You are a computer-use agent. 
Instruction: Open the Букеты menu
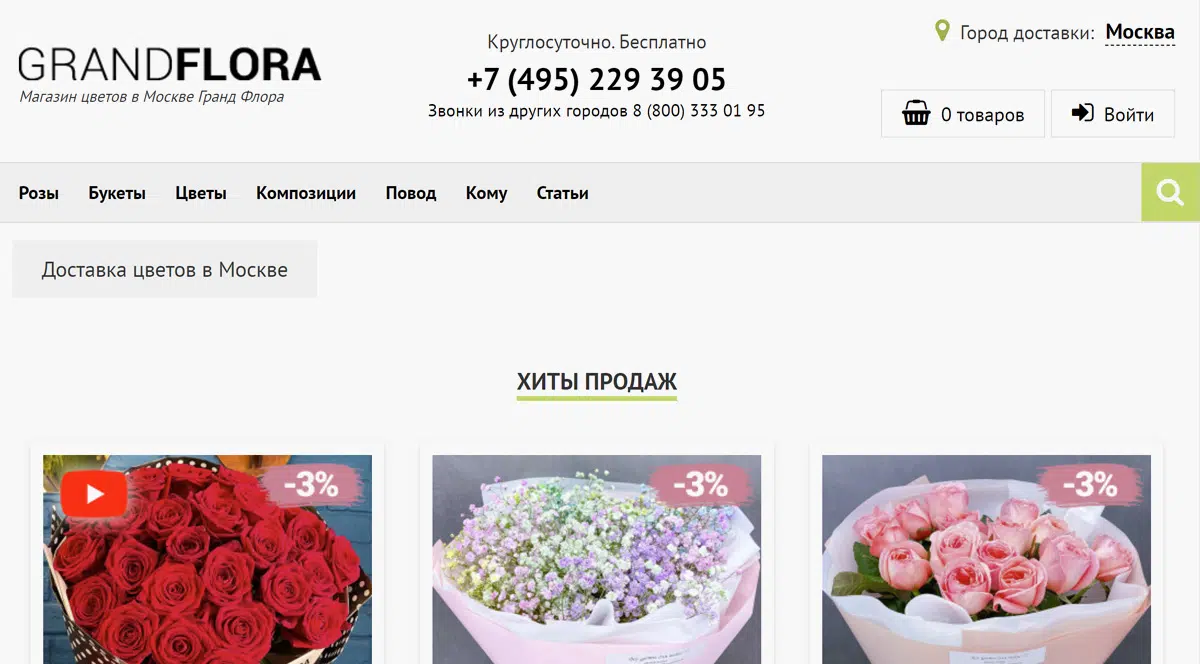(117, 193)
